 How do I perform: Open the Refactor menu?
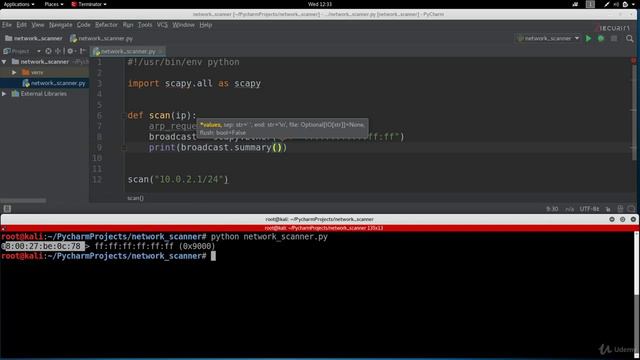[106, 25]
